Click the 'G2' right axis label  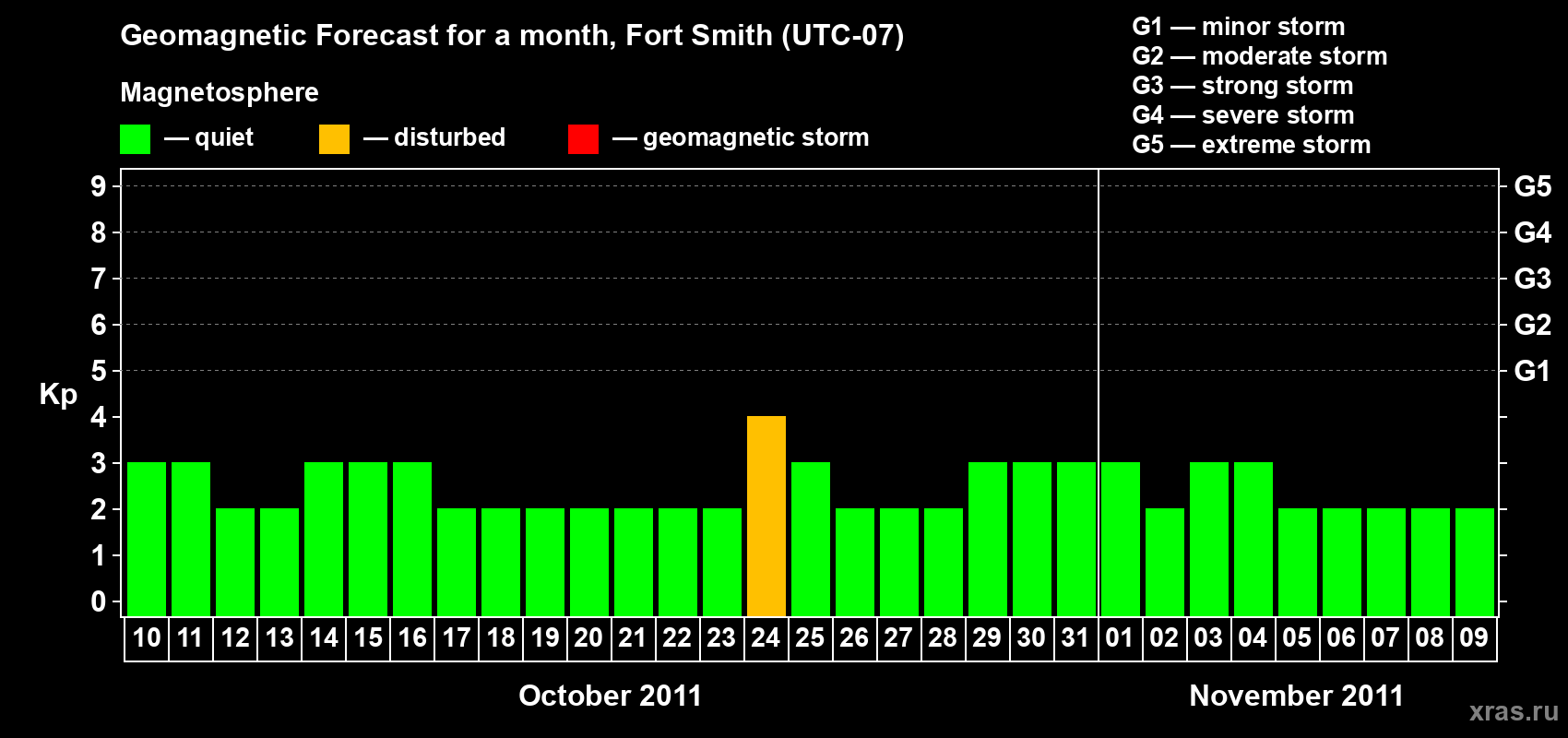click(x=1532, y=325)
